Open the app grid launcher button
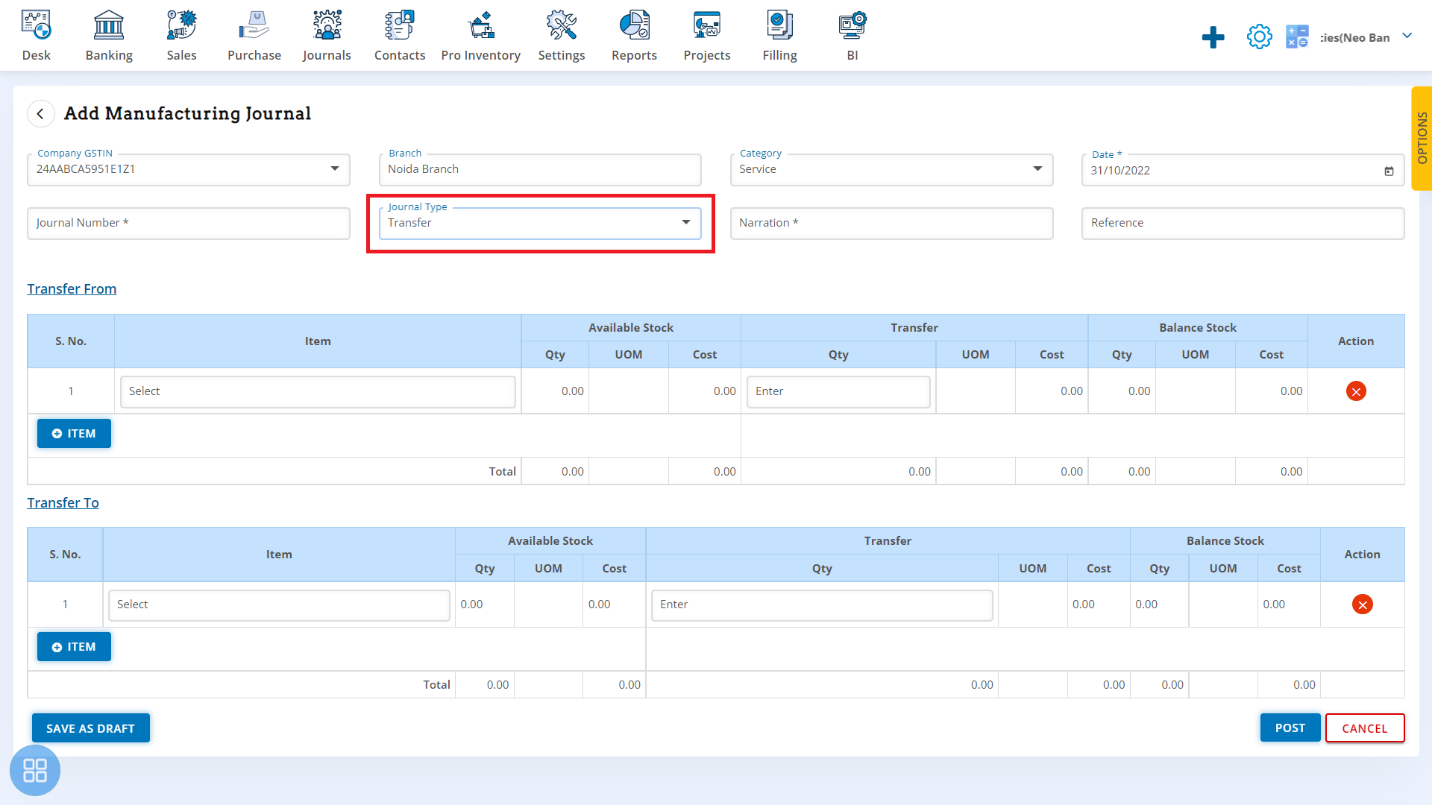 coord(35,771)
